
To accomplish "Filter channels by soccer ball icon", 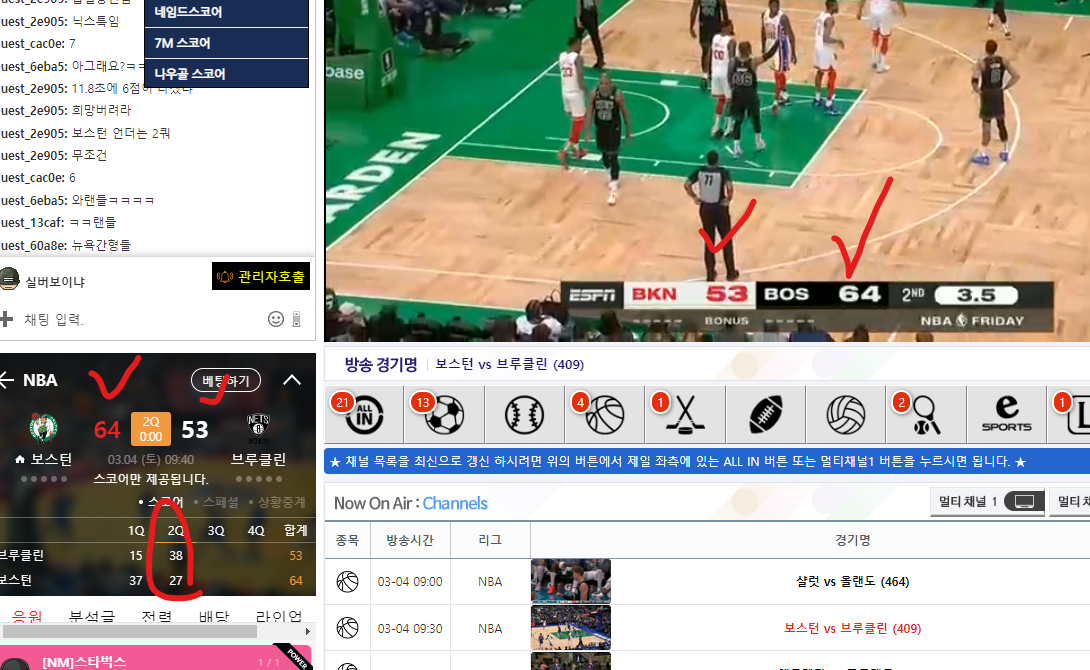I will (444, 414).
